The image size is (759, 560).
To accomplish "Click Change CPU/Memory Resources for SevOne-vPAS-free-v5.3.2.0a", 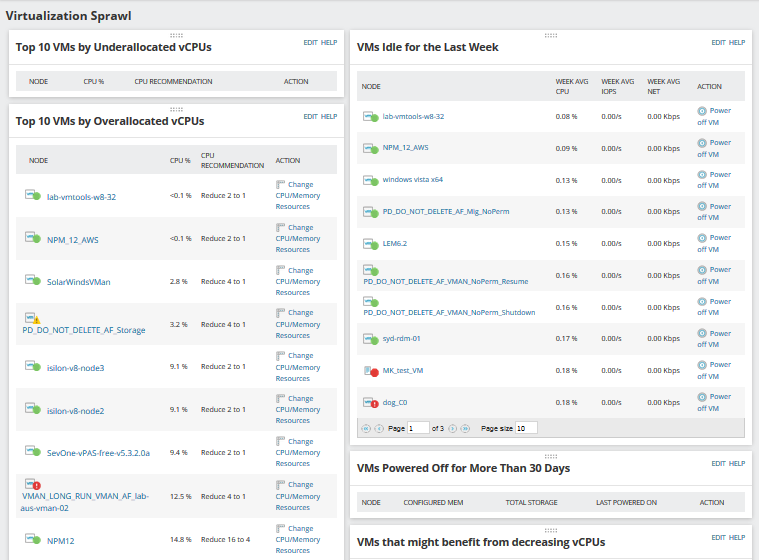I will point(300,452).
